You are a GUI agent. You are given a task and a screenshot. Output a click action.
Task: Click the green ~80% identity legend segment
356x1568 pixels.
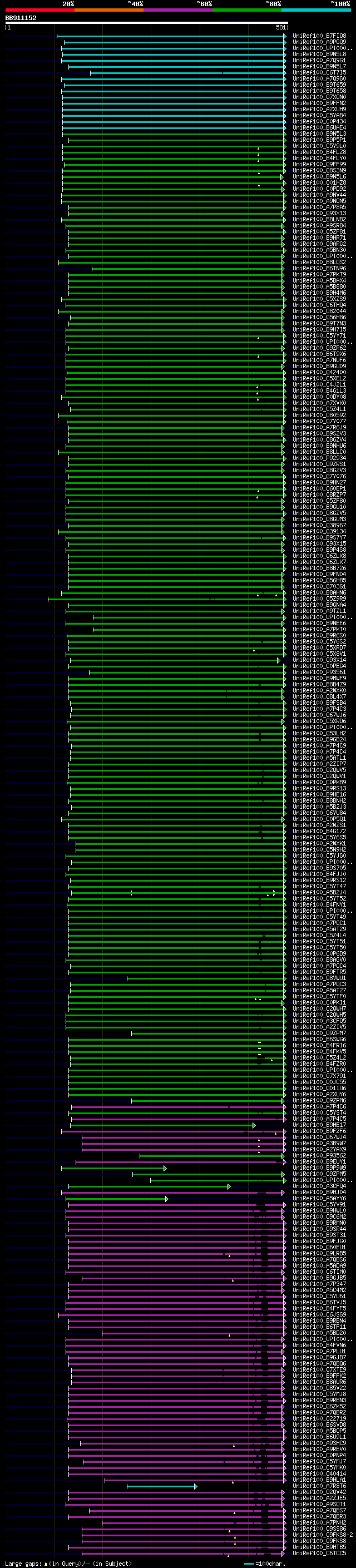coord(247,10)
